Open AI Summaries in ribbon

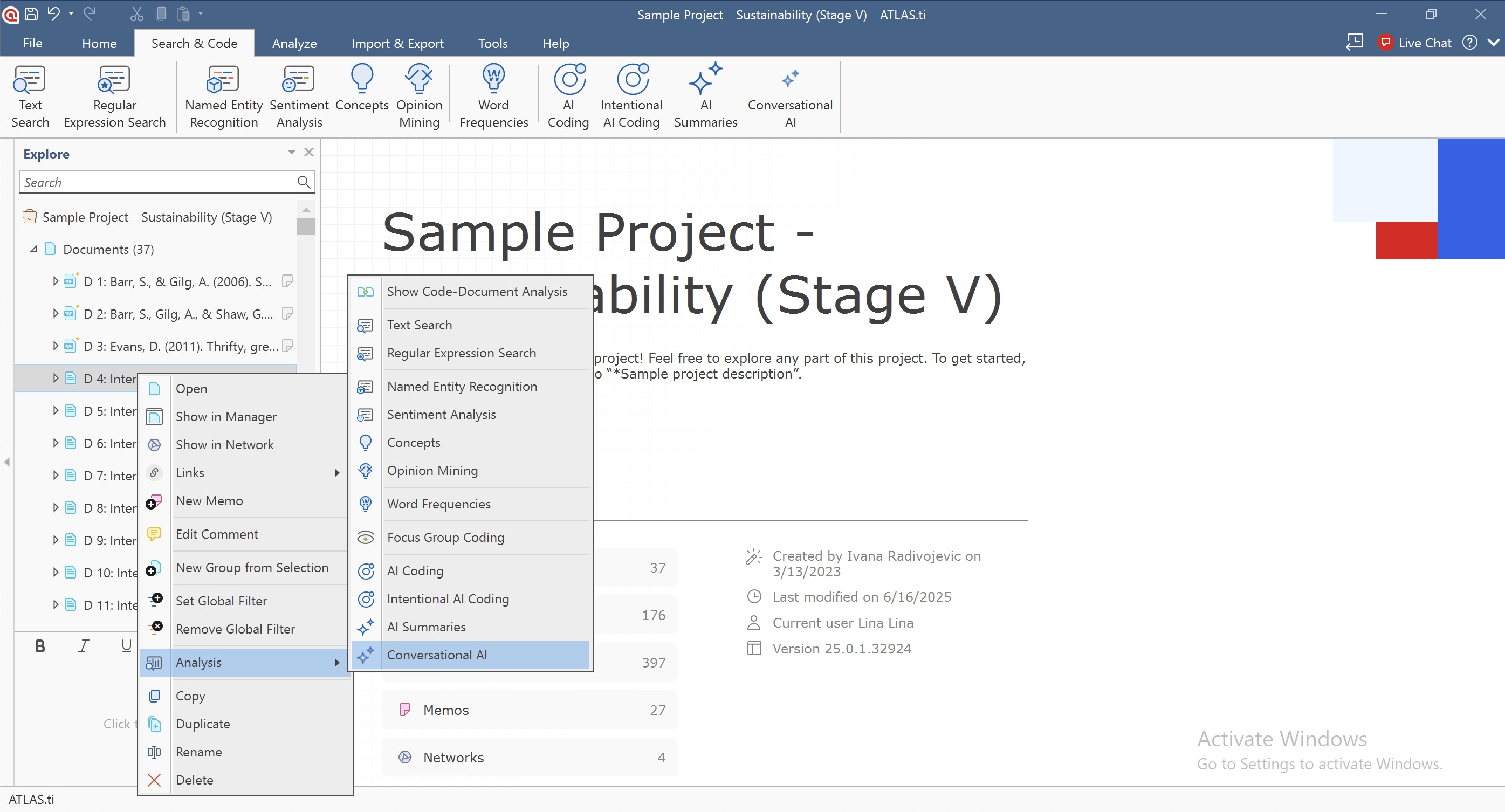pos(706,97)
